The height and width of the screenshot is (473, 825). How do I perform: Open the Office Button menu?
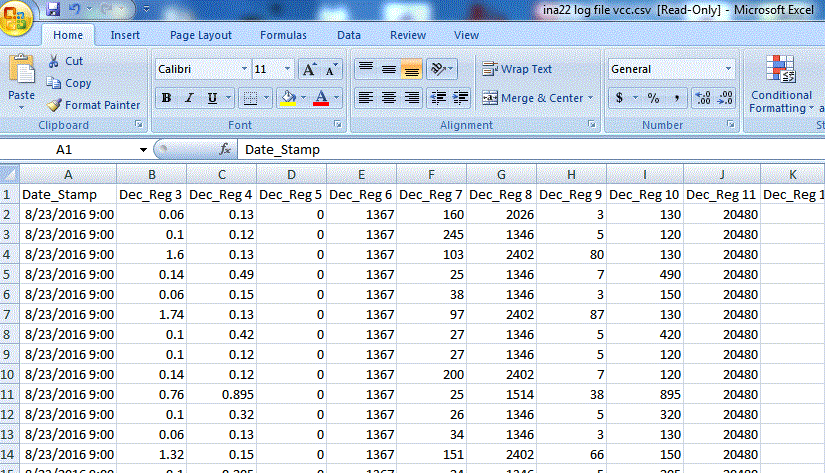[x=16, y=18]
